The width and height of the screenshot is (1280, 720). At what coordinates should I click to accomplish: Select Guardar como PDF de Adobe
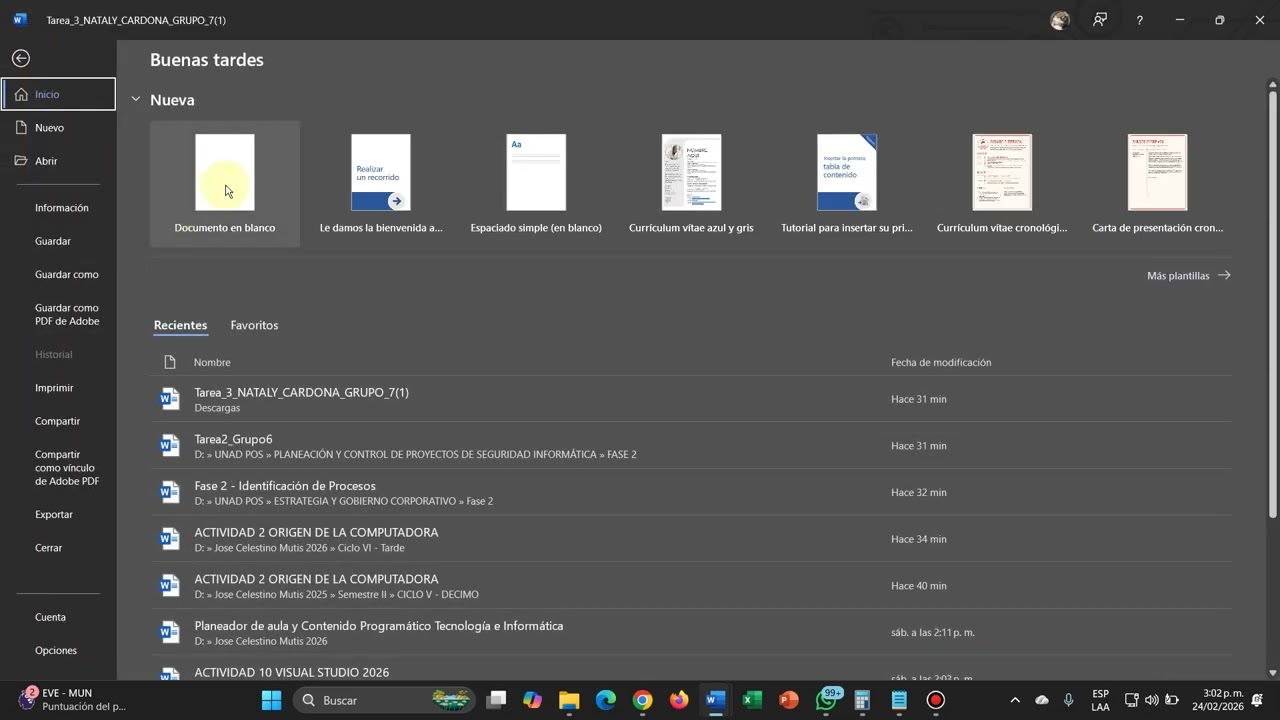(x=66, y=314)
